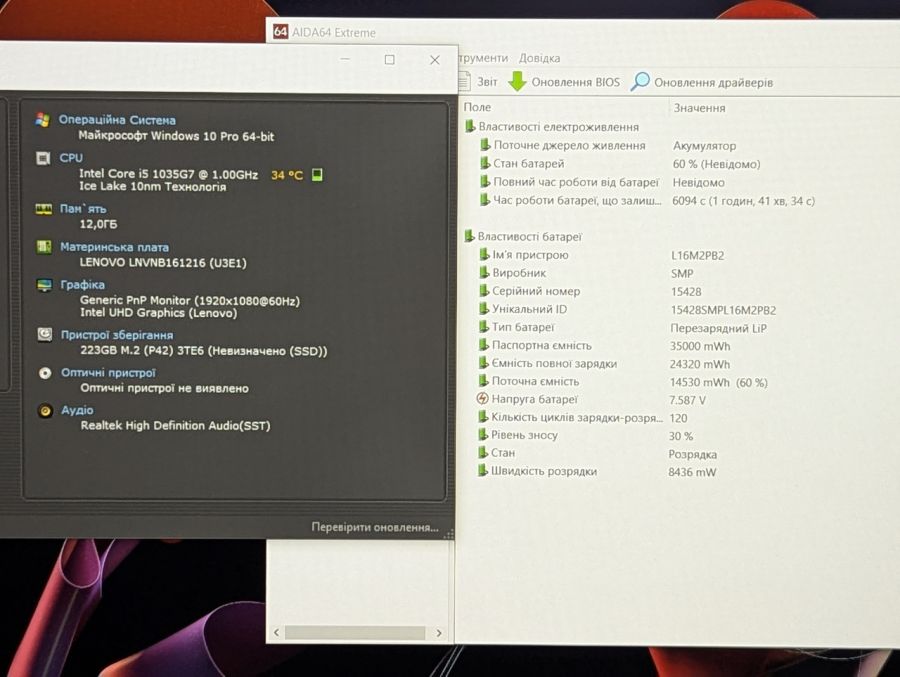Screen dimensions: 900x677
Task: Click the icon beside Унікальний ID
Action: click(484, 309)
